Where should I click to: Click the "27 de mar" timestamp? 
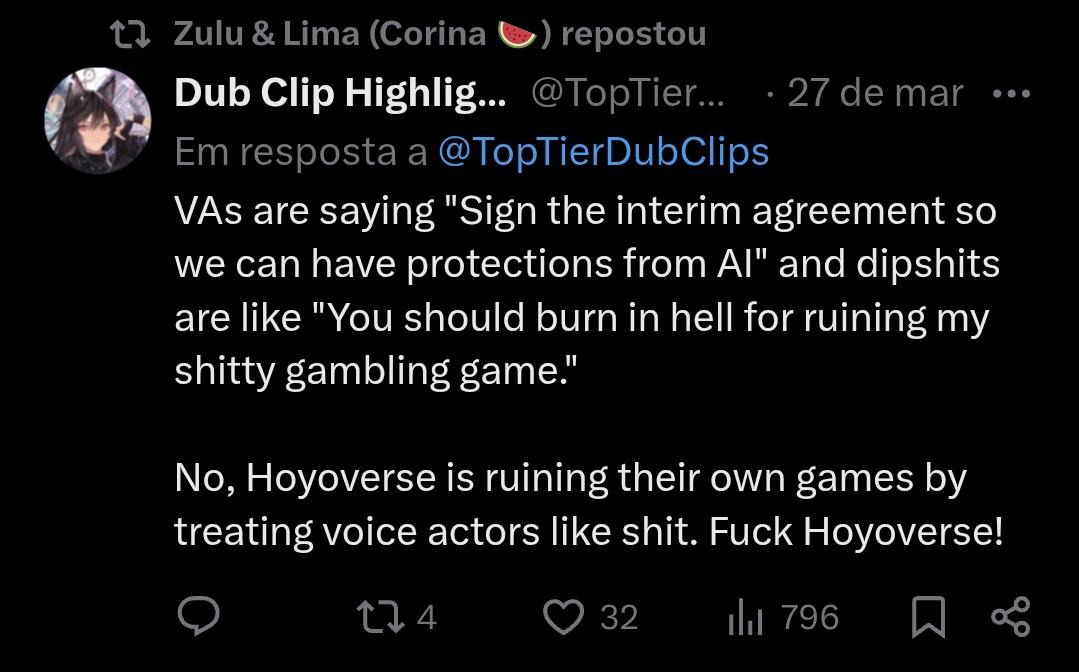(x=875, y=93)
